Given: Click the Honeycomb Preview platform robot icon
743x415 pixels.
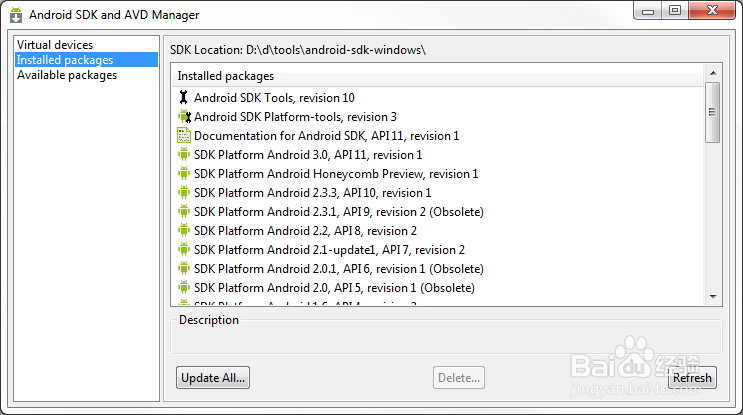Looking at the screenshot, I should tap(184, 173).
